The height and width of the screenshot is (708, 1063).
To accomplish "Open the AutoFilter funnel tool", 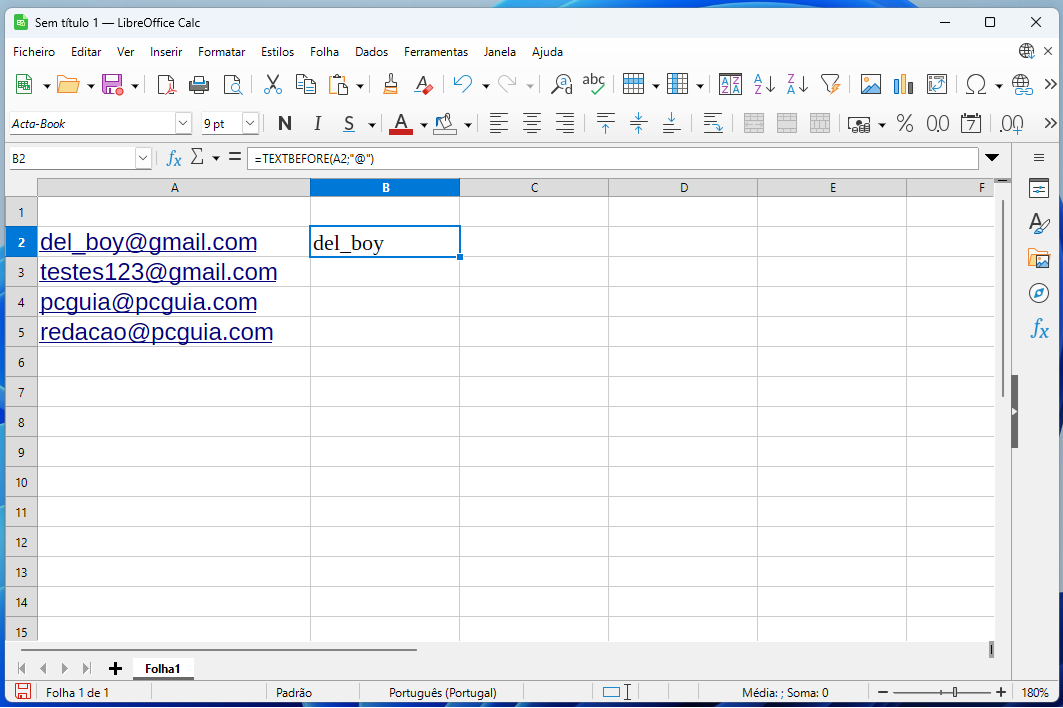I will click(830, 85).
